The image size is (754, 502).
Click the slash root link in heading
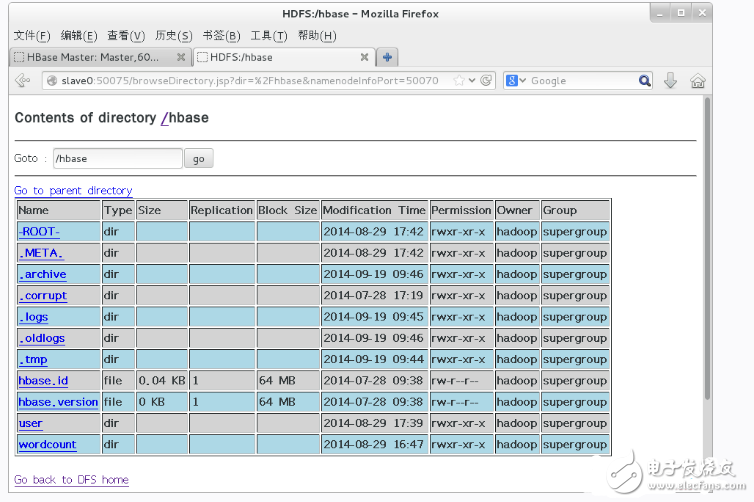164,118
